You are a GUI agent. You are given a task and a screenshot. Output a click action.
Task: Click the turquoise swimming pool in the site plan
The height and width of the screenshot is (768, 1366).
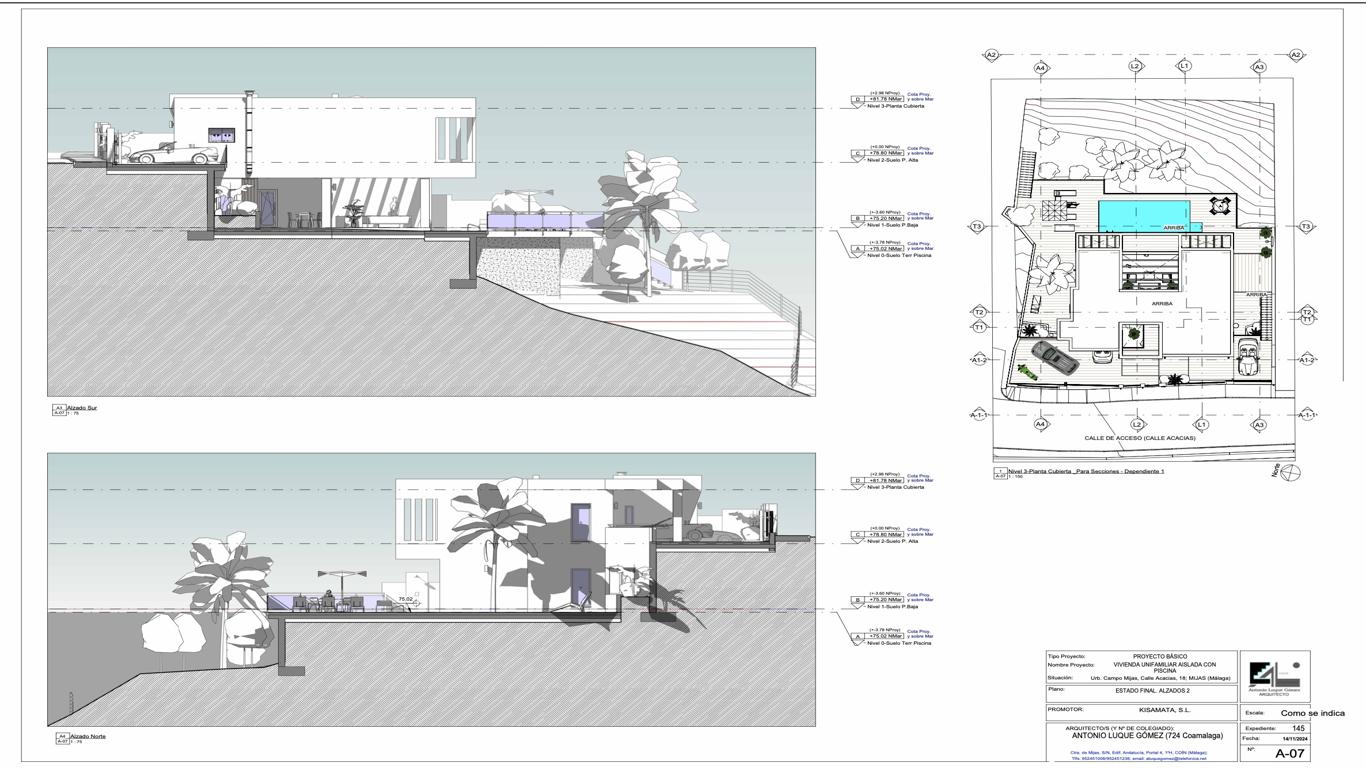pos(1145,213)
